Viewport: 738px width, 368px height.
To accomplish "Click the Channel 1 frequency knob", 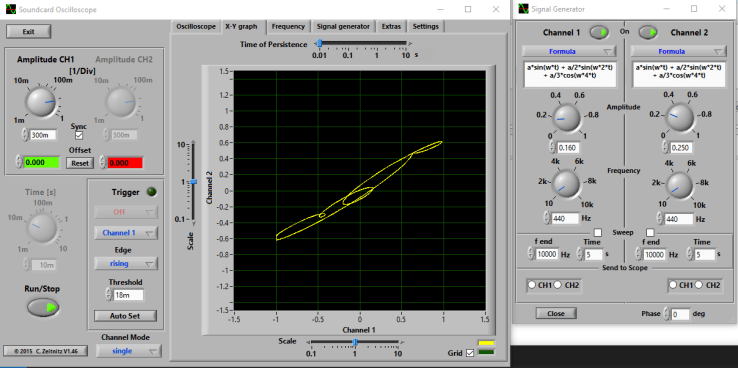I will click(567, 185).
